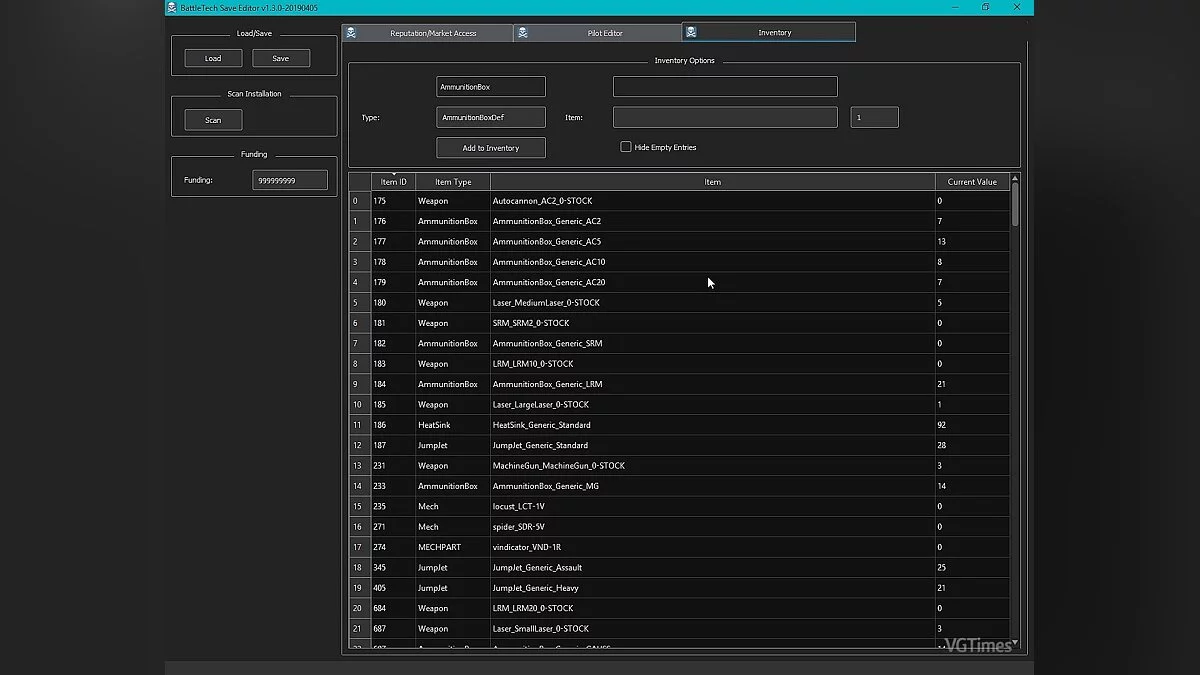Switch to the Pilot Editor tab
1200x675 pixels.
tap(597, 33)
